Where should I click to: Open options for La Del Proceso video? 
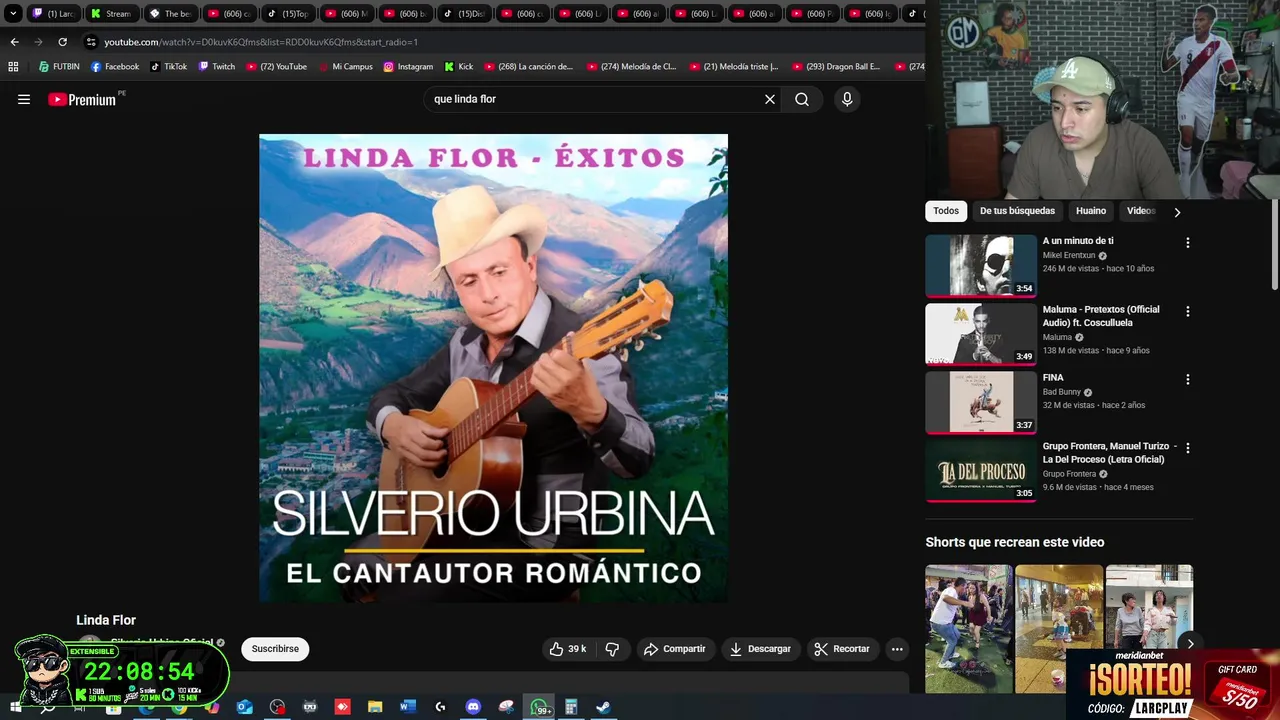pyautogui.click(x=1188, y=449)
